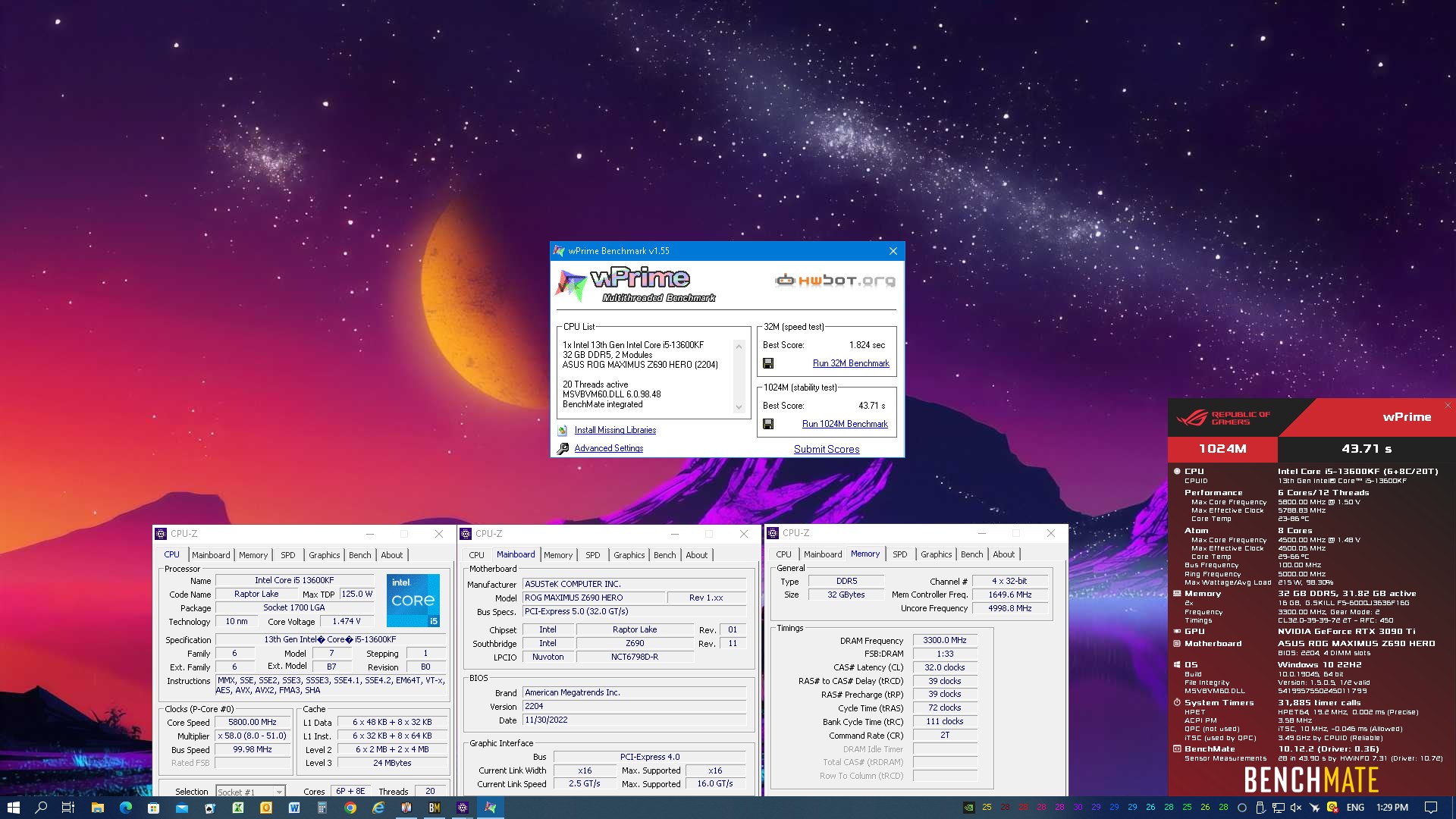Open the Mainboard tab in the left CPU-Z window
This screenshot has width=1456, height=819.
pos(211,555)
